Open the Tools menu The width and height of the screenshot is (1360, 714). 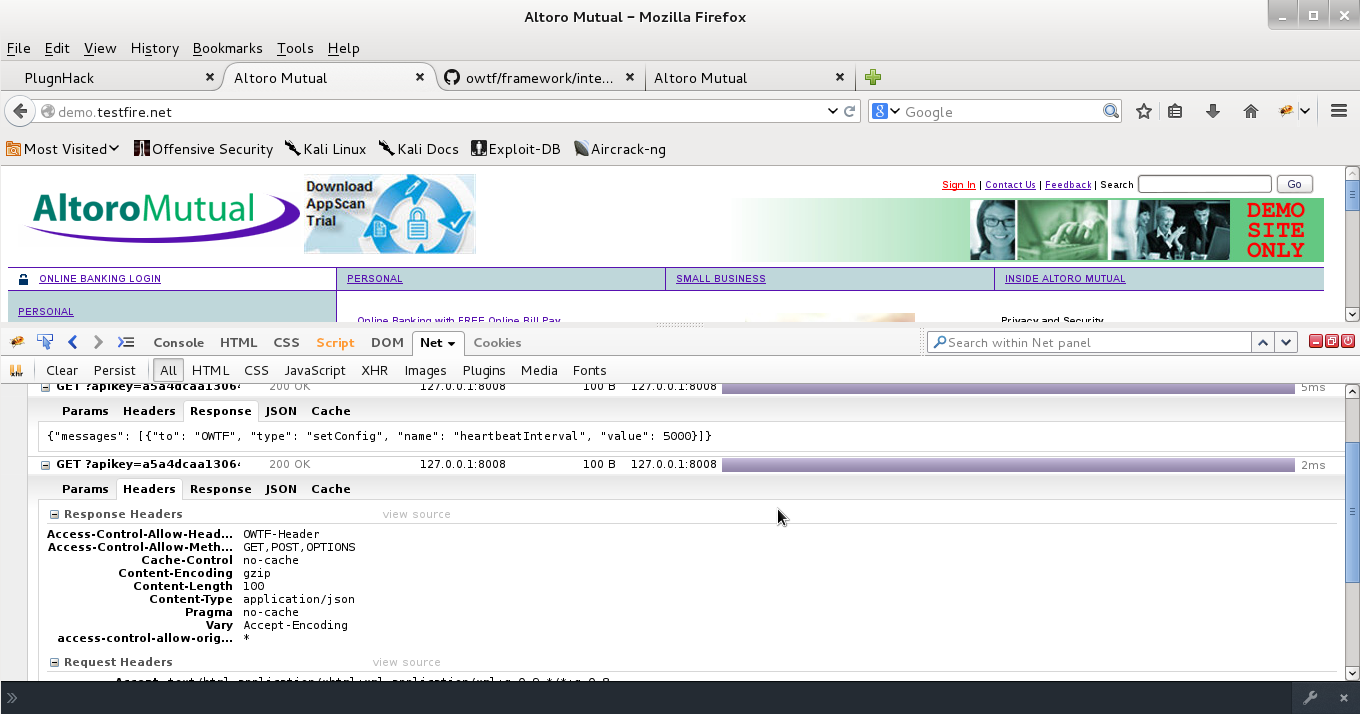pyautogui.click(x=295, y=48)
